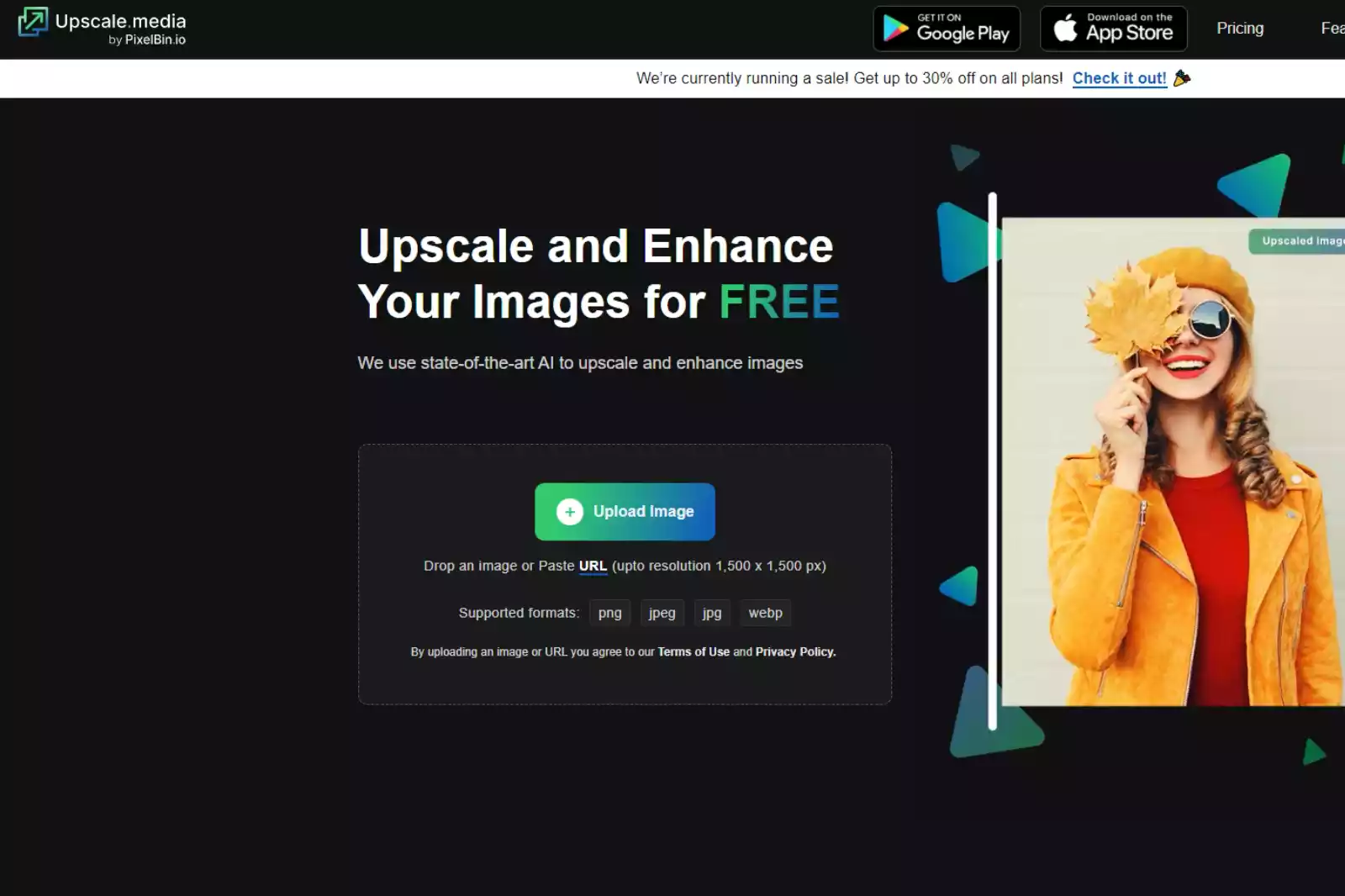
Task: Click the Upscale.media logo icon
Action: click(x=31, y=23)
